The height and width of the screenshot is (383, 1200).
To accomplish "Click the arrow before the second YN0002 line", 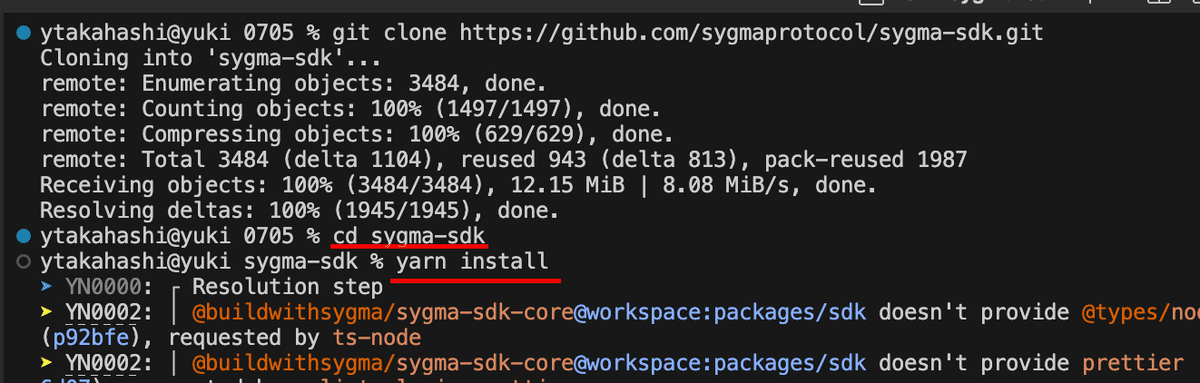I will [47, 364].
